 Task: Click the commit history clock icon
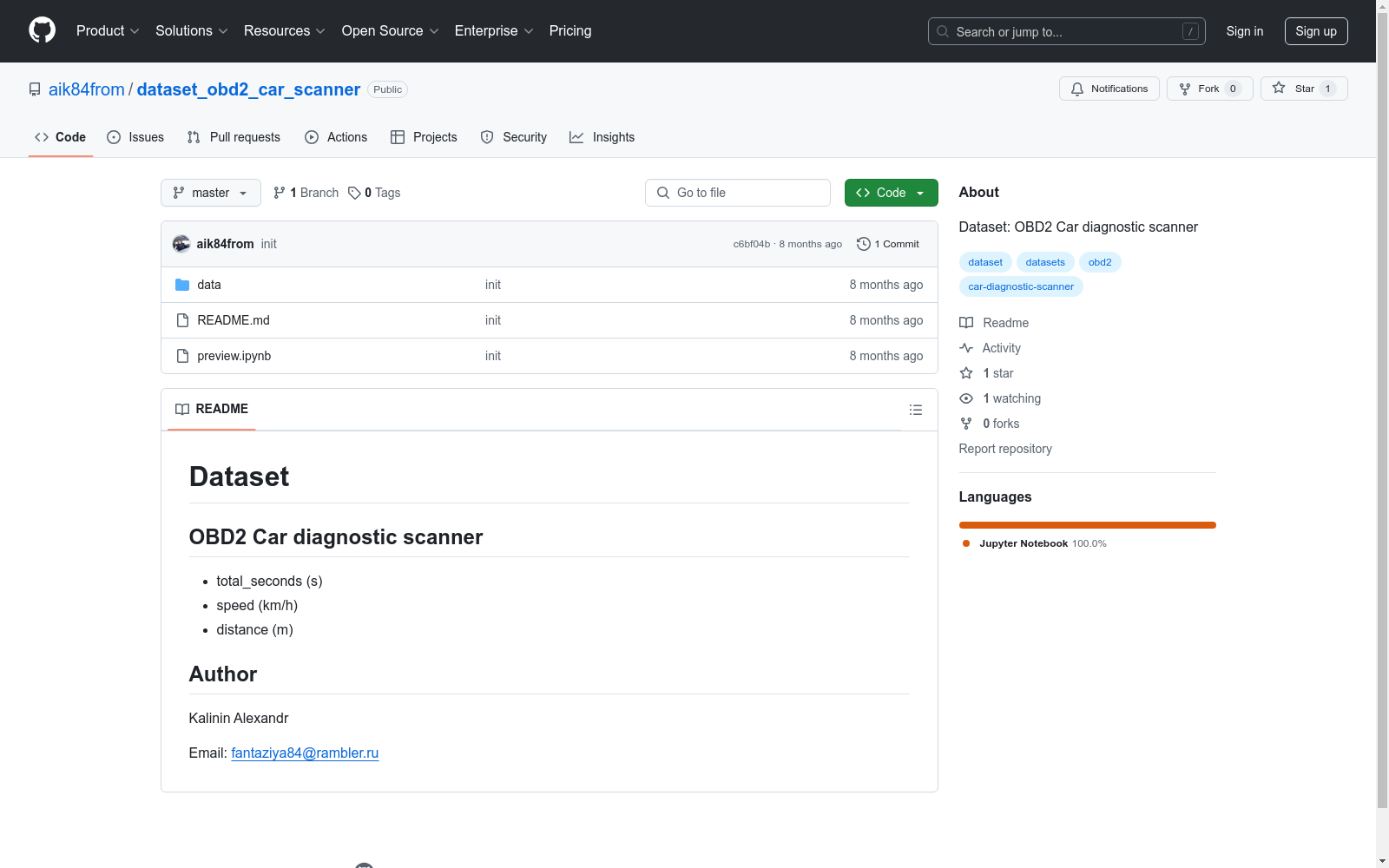tap(863, 244)
